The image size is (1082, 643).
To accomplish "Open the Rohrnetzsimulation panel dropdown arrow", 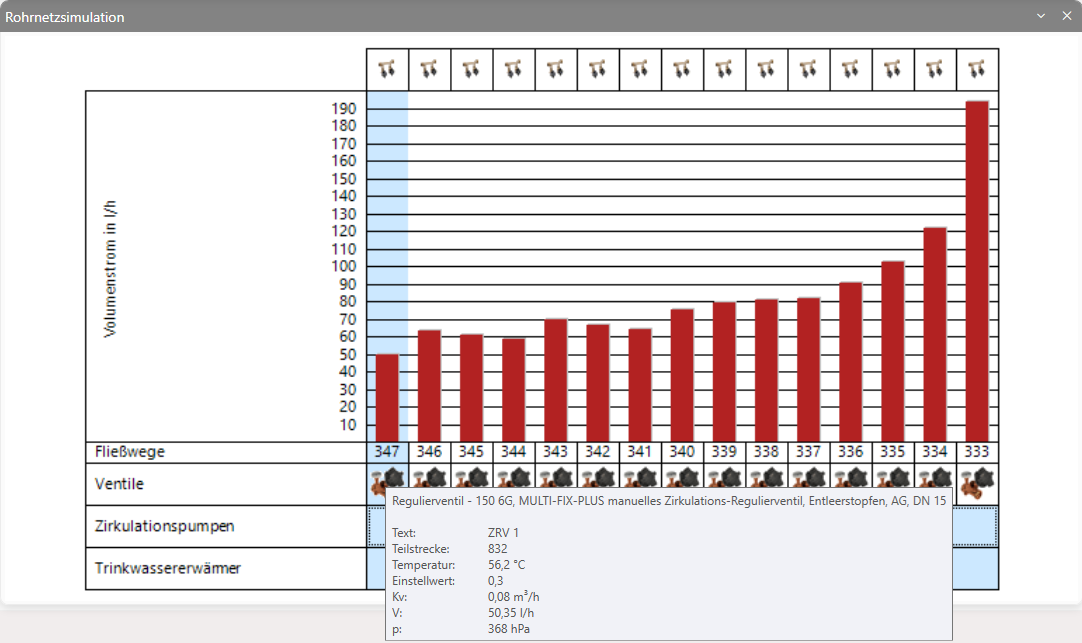I will coord(1041,16).
